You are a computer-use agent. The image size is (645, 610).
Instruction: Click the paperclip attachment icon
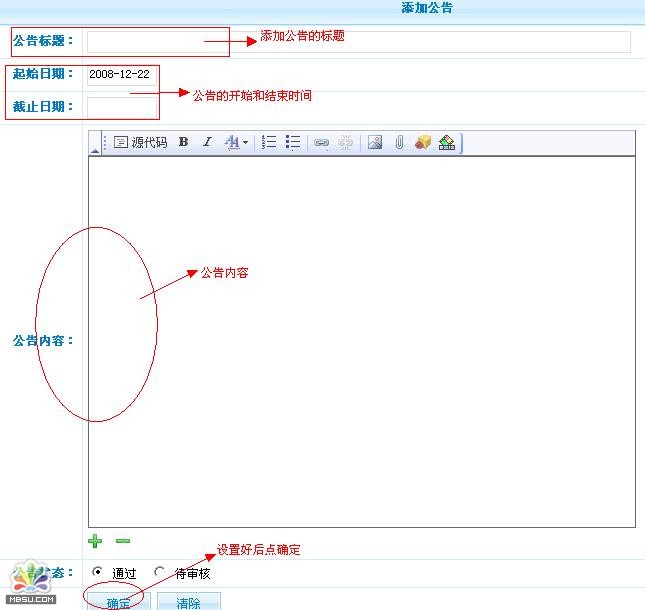pos(398,143)
